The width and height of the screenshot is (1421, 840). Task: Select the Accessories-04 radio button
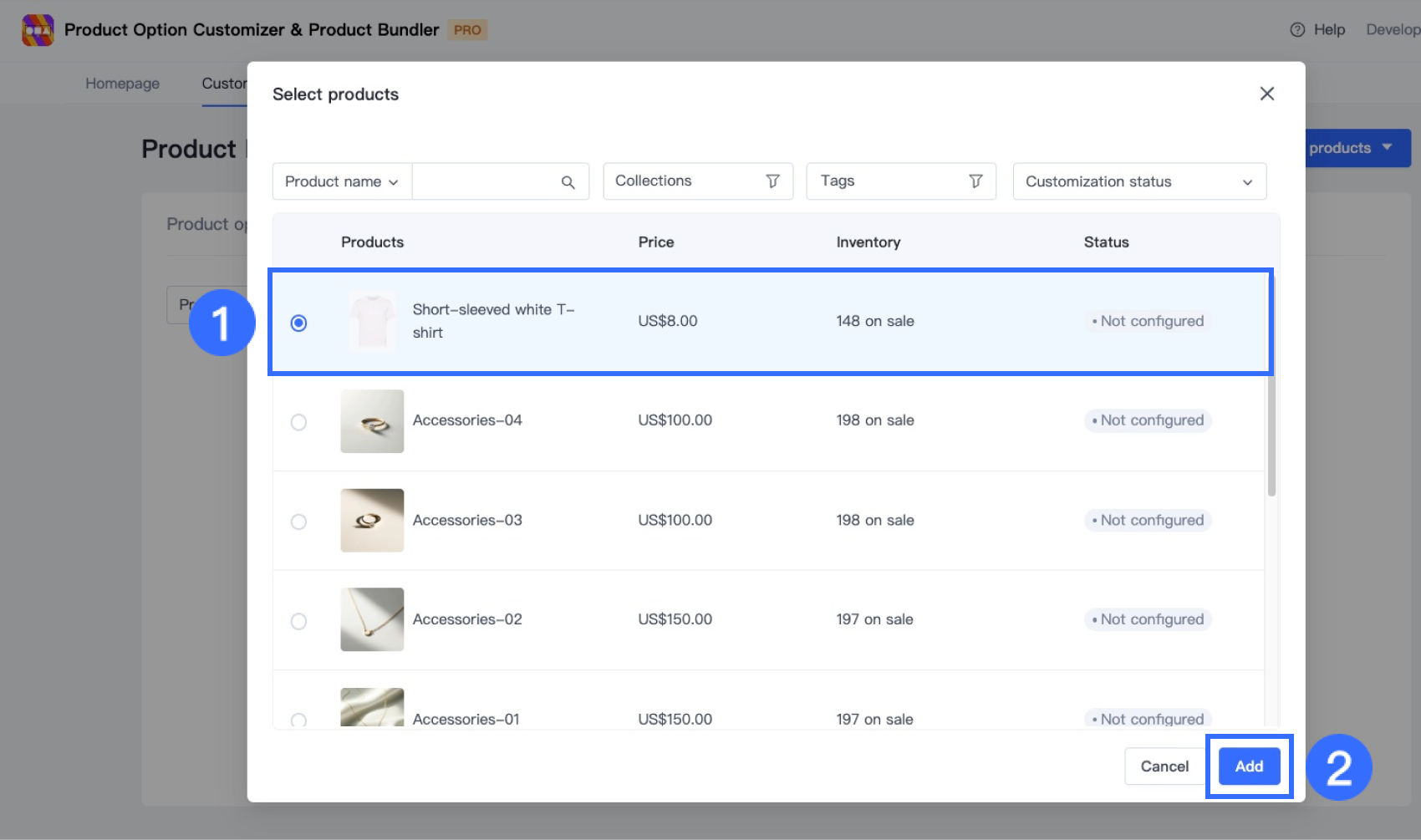click(x=298, y=422)
